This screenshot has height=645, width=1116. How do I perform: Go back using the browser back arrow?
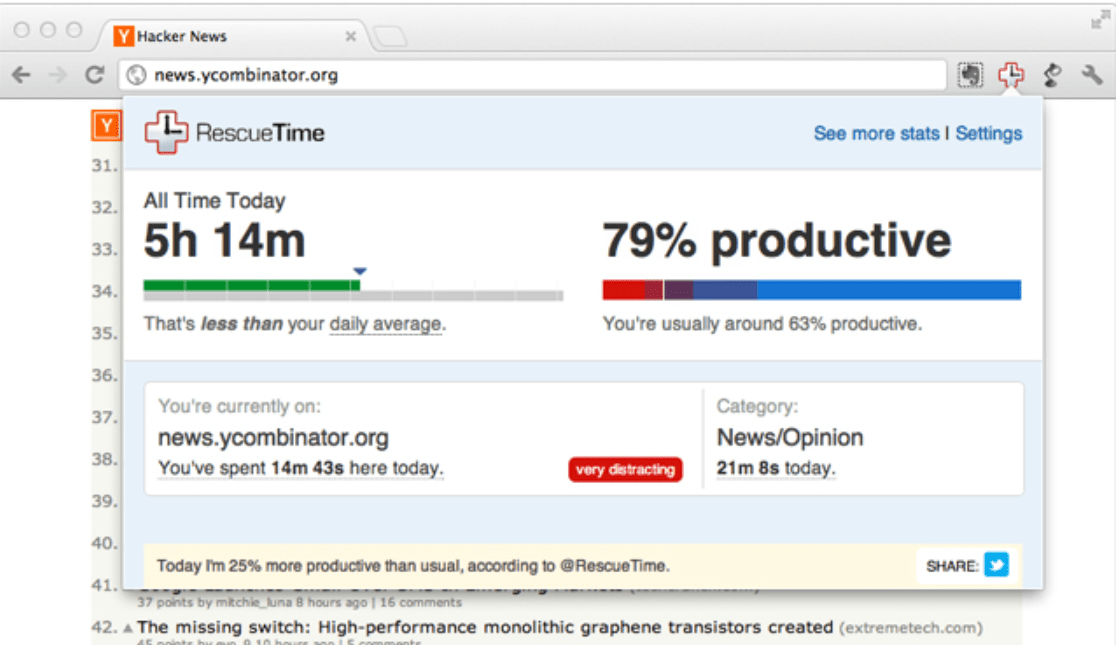click(21, 75)
